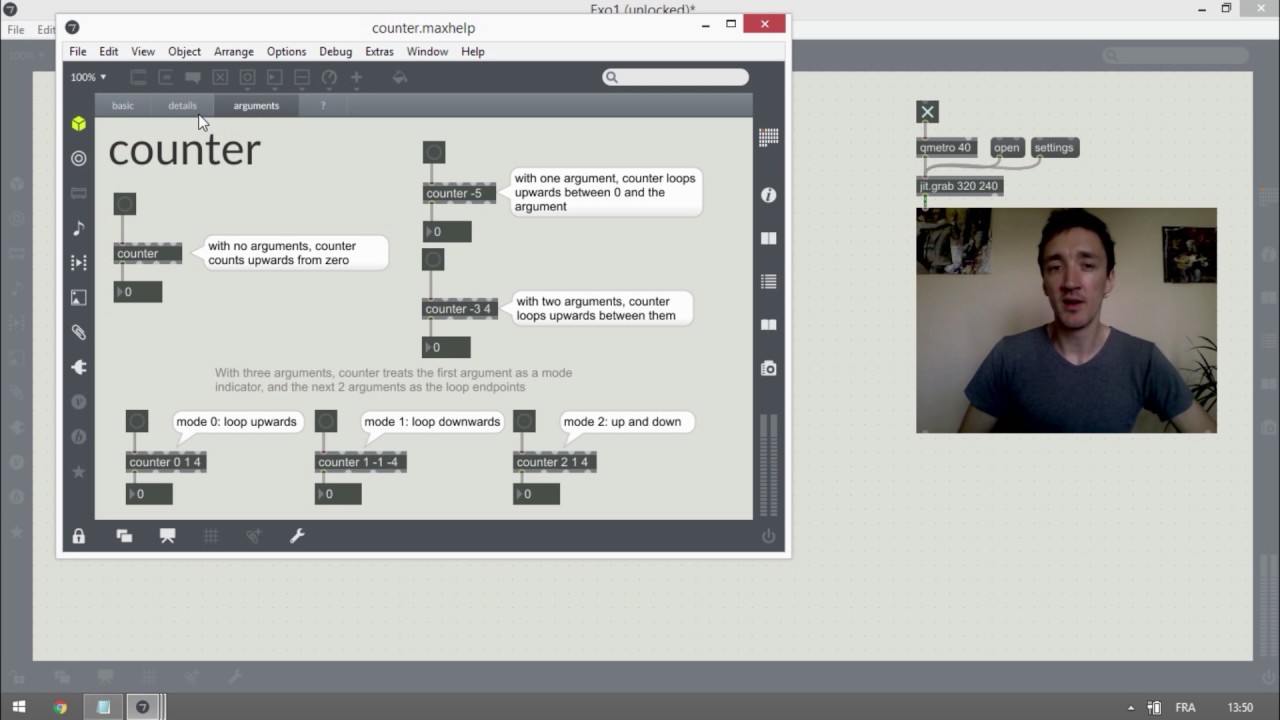Image resolution: width=1280 pixels, height=720 pixels.
Task: Click bang button above counter -3 4
Action: [433, 260]
